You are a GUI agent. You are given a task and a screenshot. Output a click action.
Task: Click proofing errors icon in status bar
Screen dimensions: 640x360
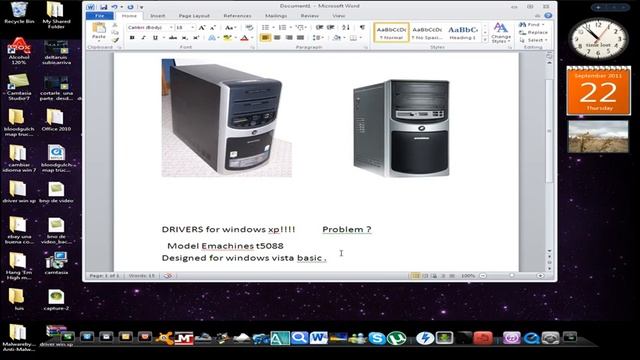point(168,276)
